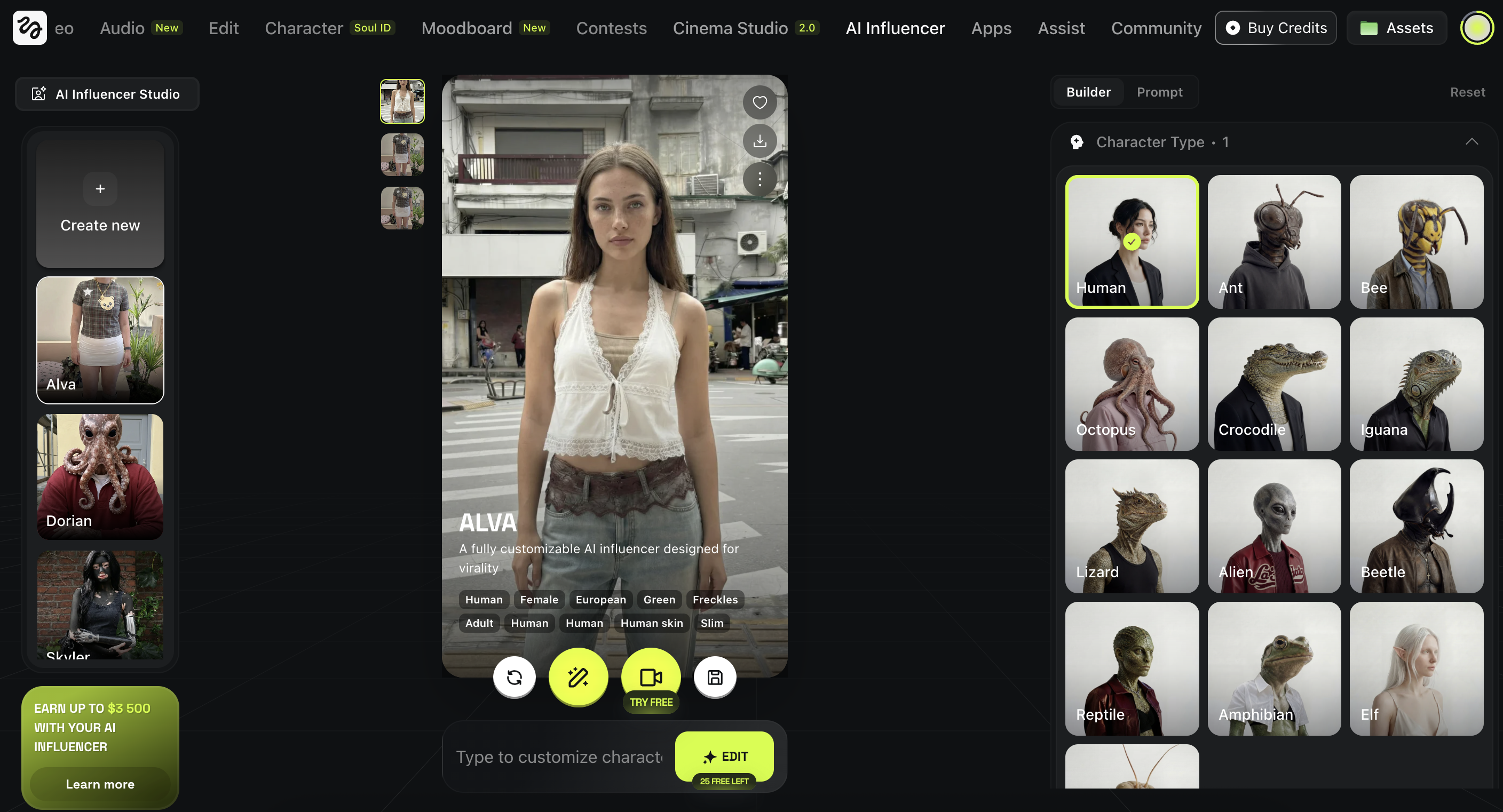Select the Octopus character type
Image resolution: width=1503 pixels, height=812 pixels.
(x=1132, y=384)
